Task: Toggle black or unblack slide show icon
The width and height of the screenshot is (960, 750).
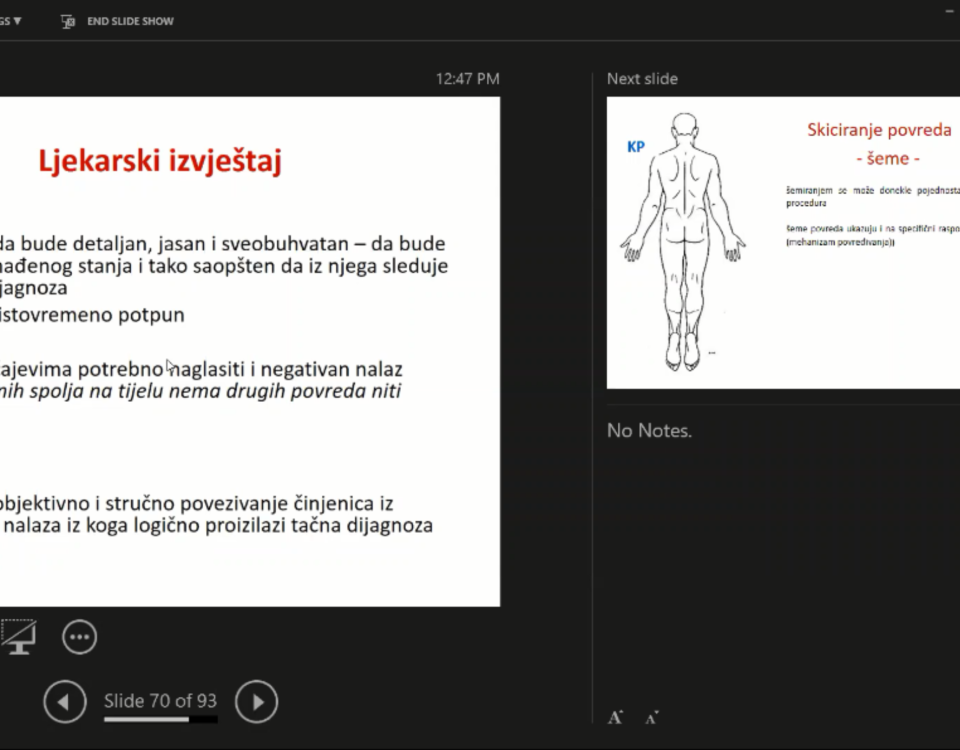Action: (18, 637)
